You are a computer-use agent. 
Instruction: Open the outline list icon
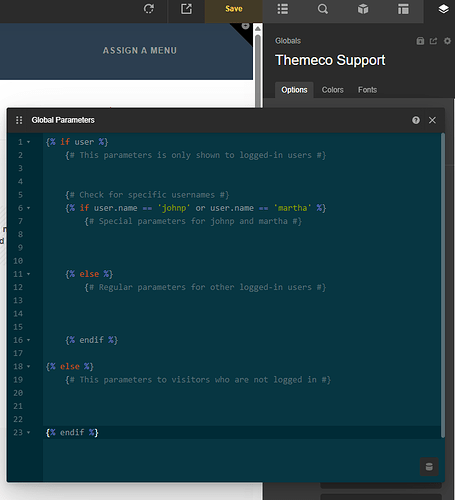pyautogui.click(x=283, y=9)
